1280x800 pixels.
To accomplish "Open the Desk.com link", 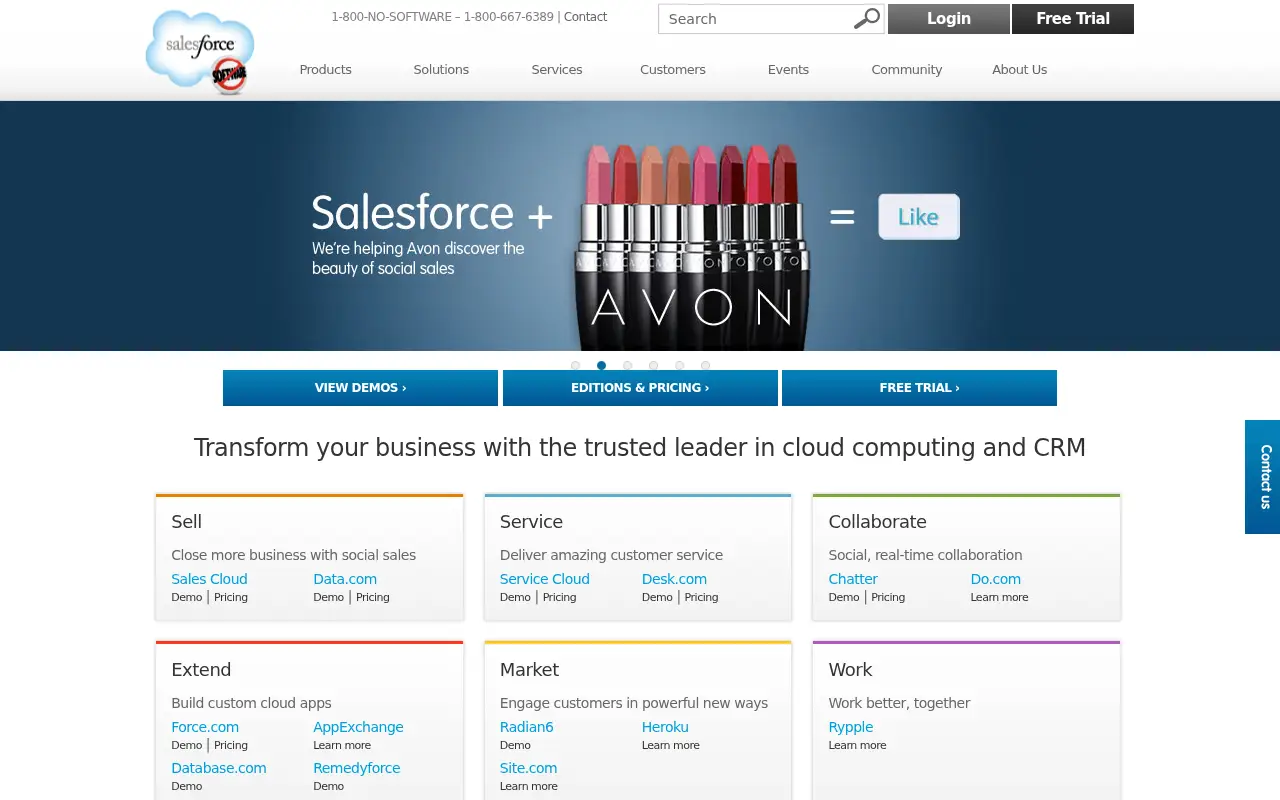I will pos(674,579).
